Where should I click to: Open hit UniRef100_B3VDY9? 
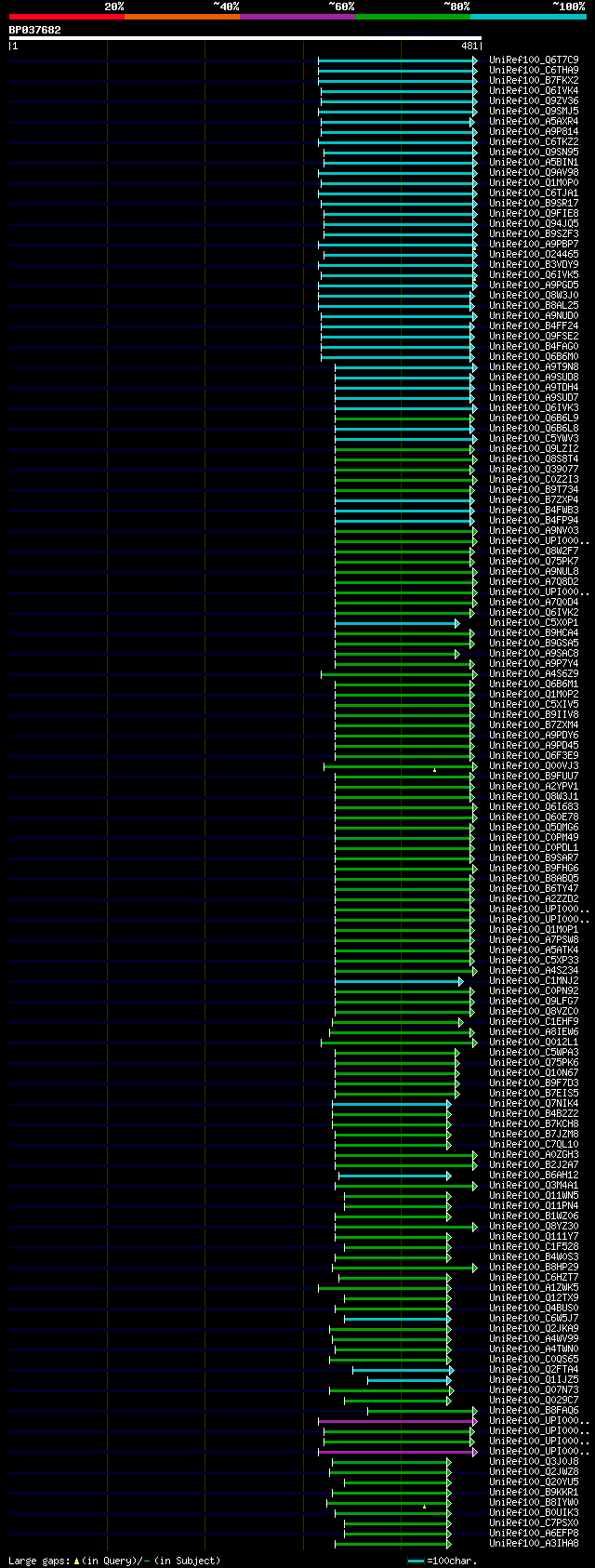[534, 264]
